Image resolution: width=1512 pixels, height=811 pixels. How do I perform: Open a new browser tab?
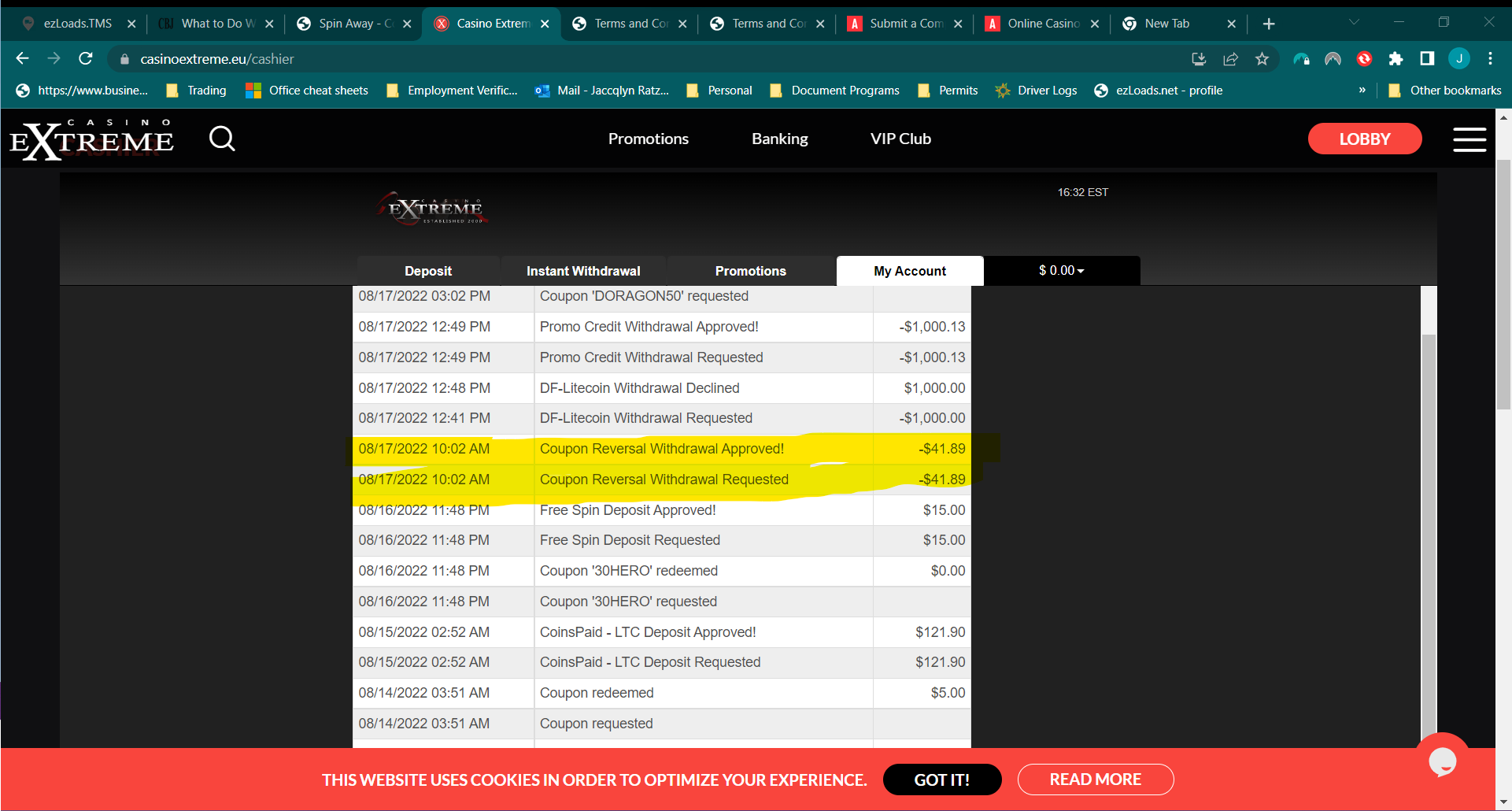[x=1269, y=24]
